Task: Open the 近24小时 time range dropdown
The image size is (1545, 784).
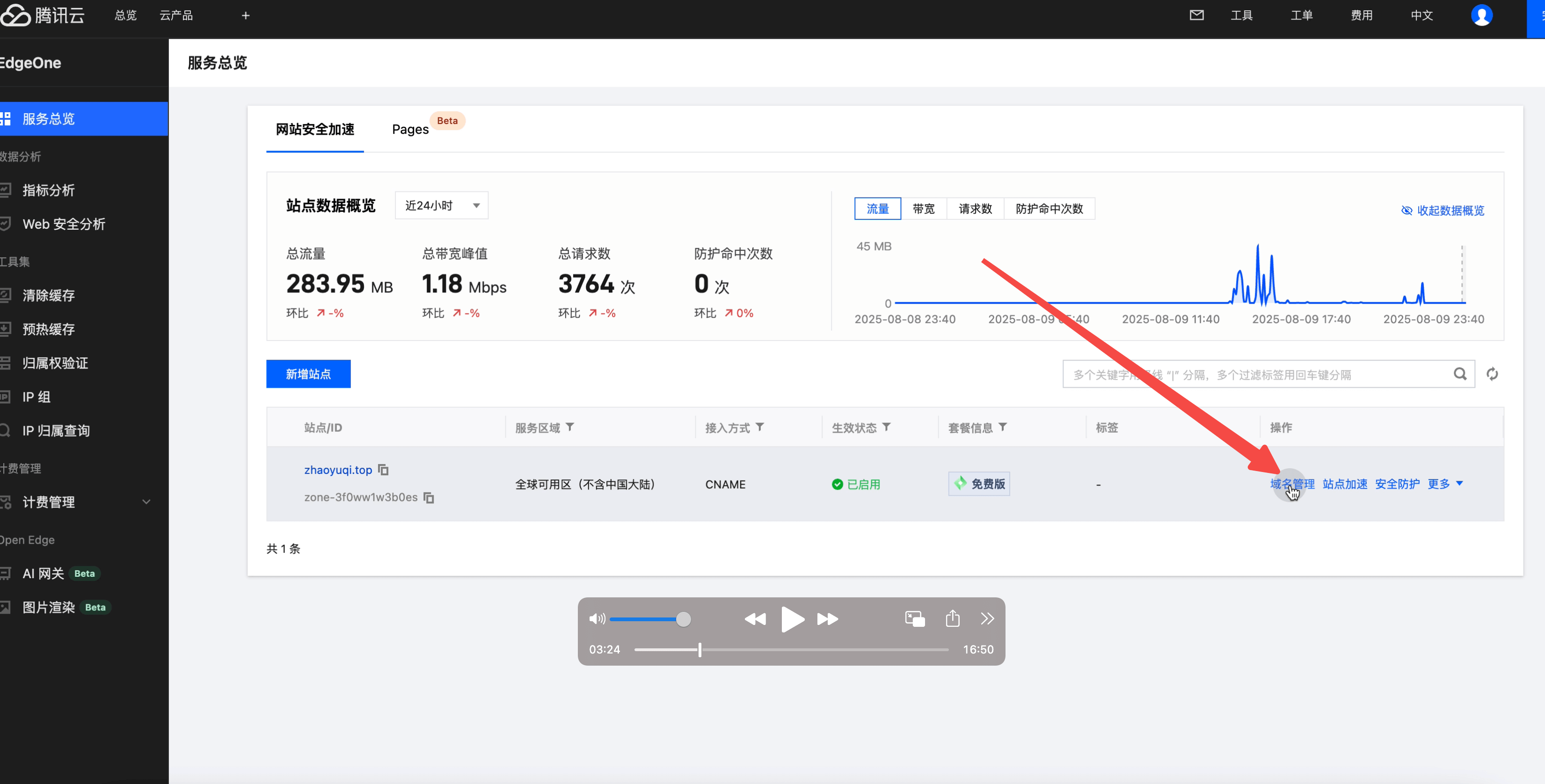Action: point(441,206)
